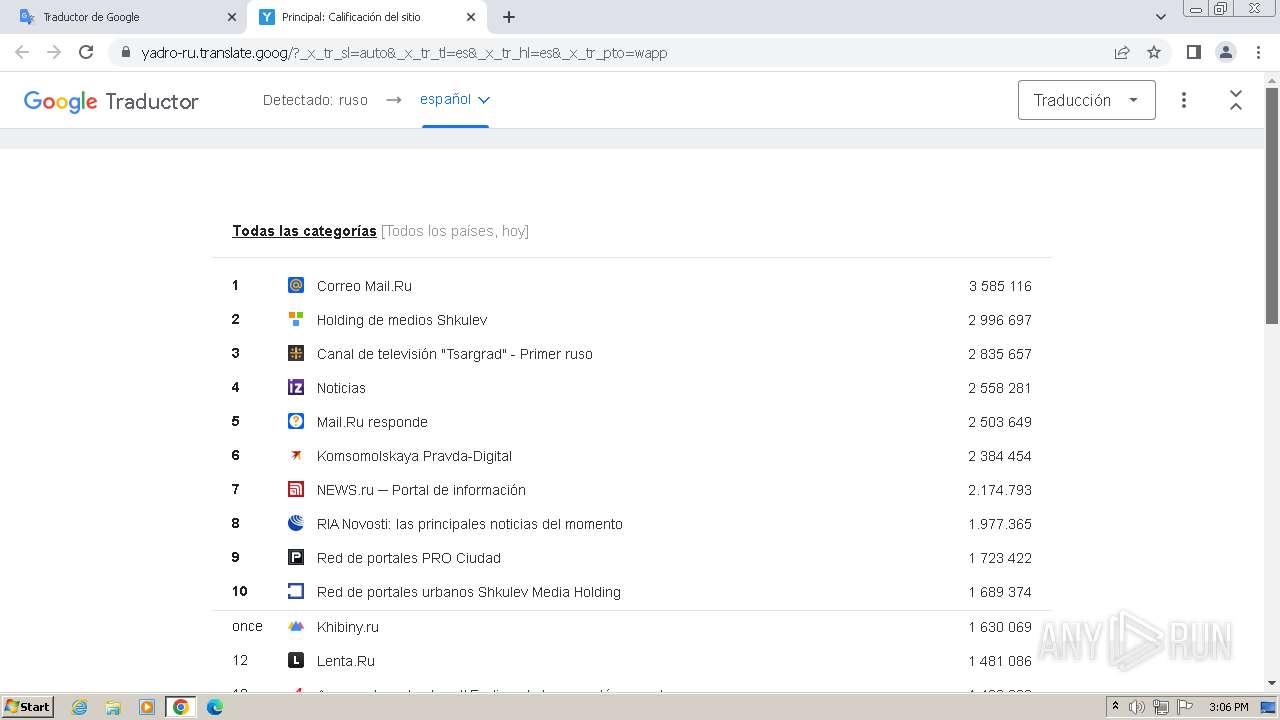Click the RIA Novosti globe icon
Screen dimensions: 1280x720
(x=296, y=523)
